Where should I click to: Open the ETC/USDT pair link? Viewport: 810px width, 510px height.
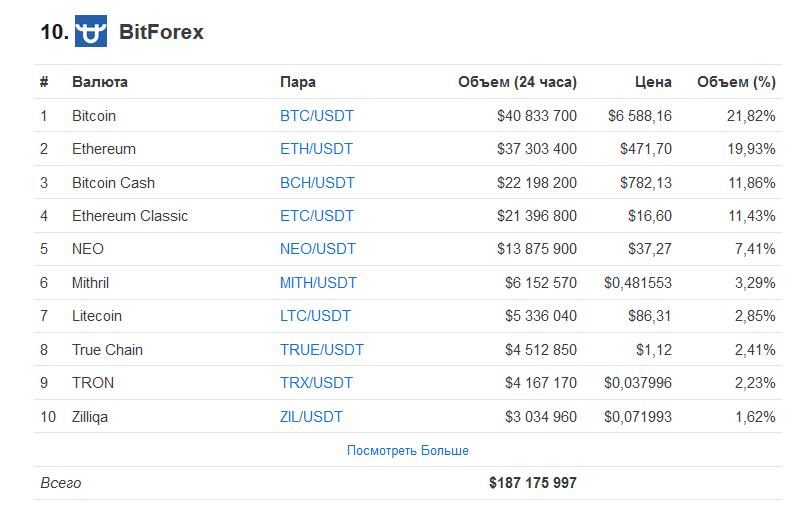click(317, 216)
